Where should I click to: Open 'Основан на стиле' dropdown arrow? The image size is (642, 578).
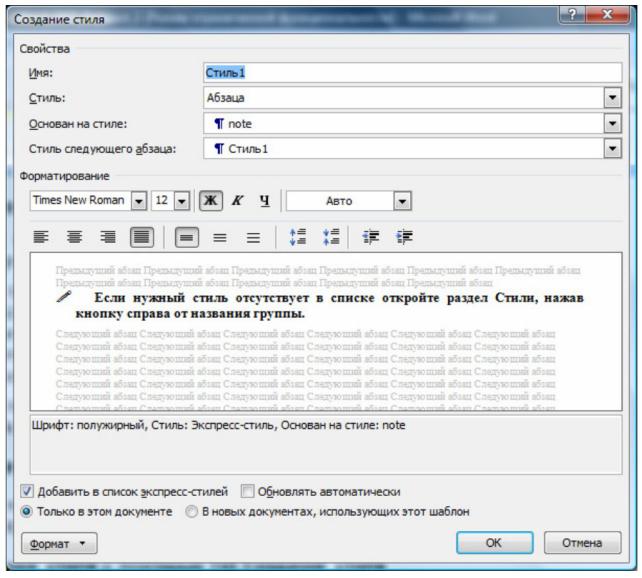(613, 123)
